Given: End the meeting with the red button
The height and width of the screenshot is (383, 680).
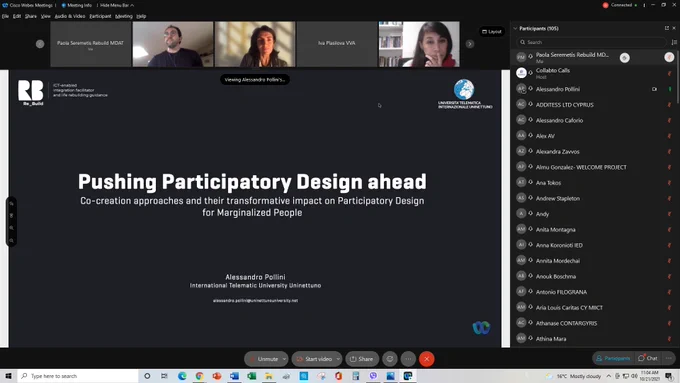Looking at the screenshot, I should [x=427, y=359].
